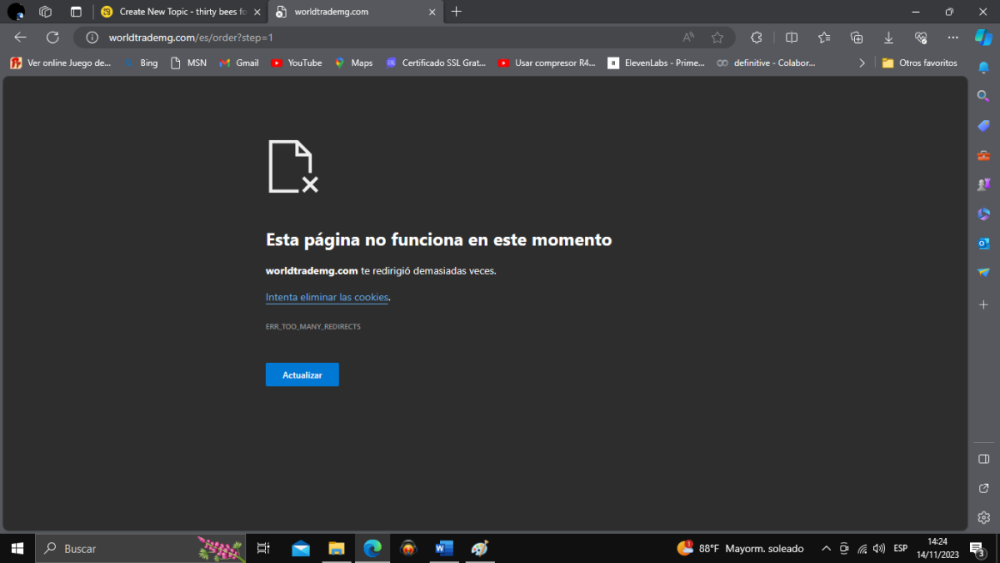Open Word from the taskbar

pyautogui.click(x=444, y=548)
